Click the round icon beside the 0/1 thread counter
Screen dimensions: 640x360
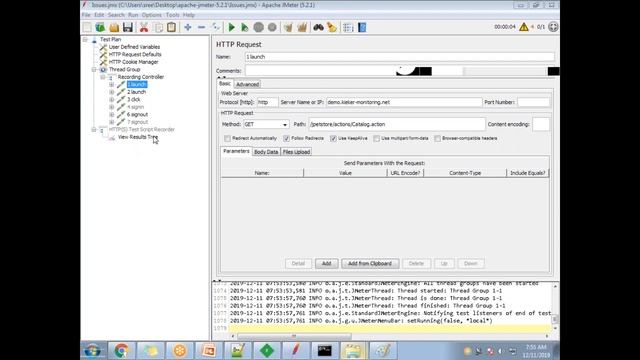point(553,27)
